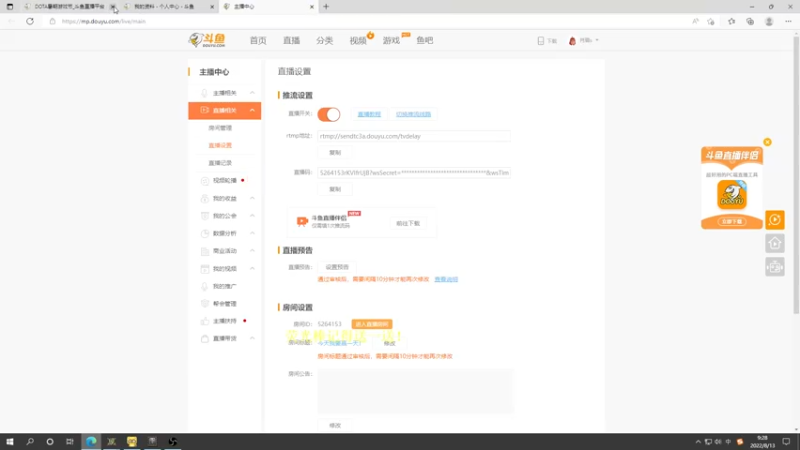Screen dimensions: 800x450
Task: Expand the 我的视频 section chevron
Action: [x=252, y=268]
